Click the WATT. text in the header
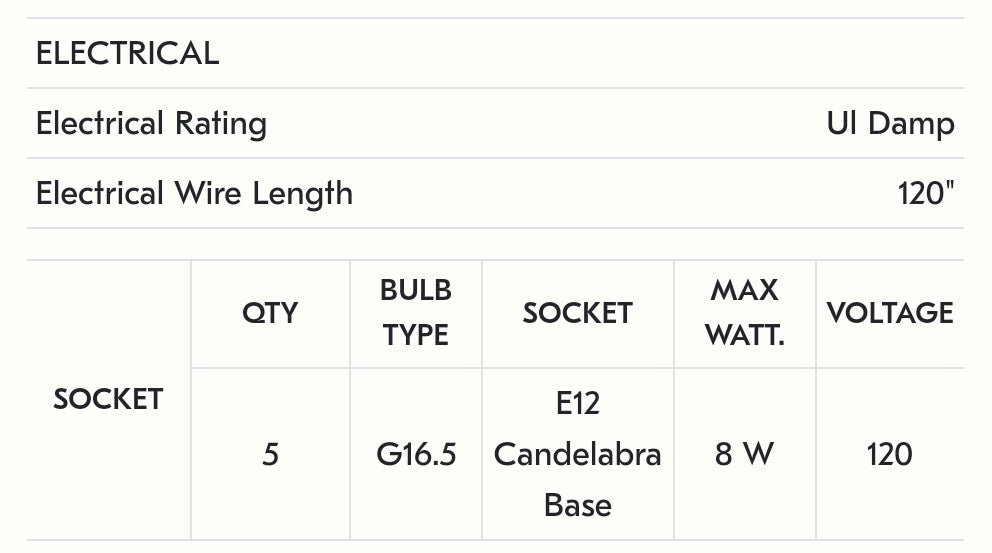992x553 pixels. 744,335
